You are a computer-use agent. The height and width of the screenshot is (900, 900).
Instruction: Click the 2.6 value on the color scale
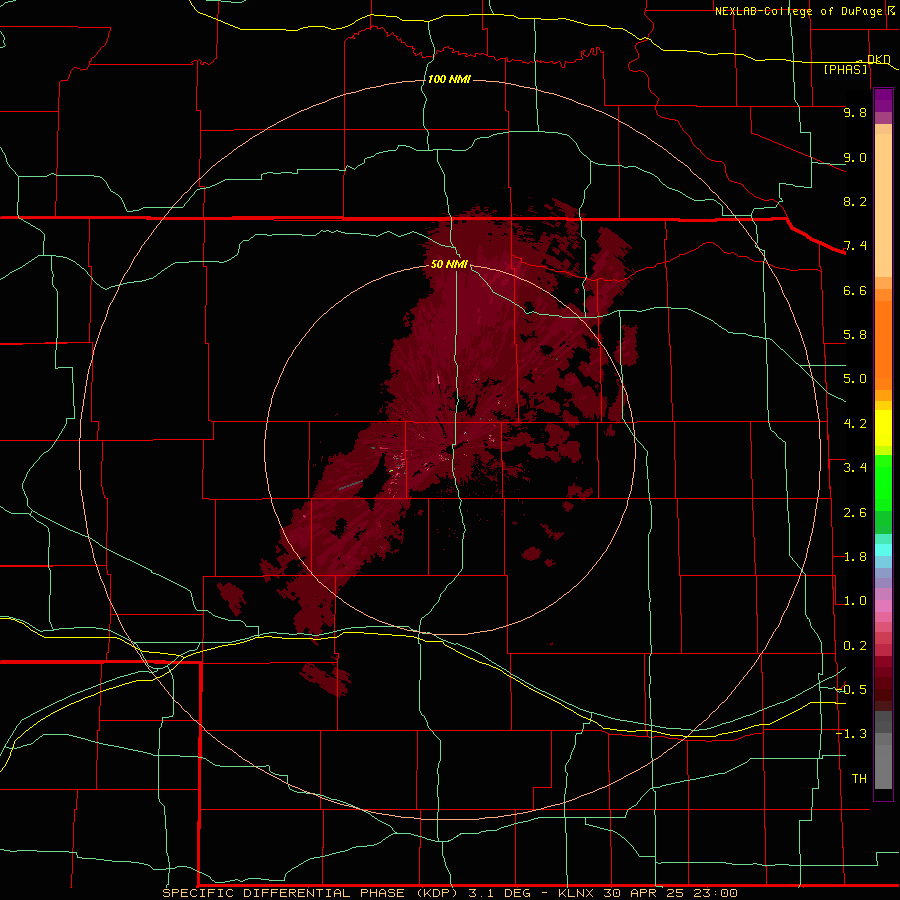(x=855, y=513)
